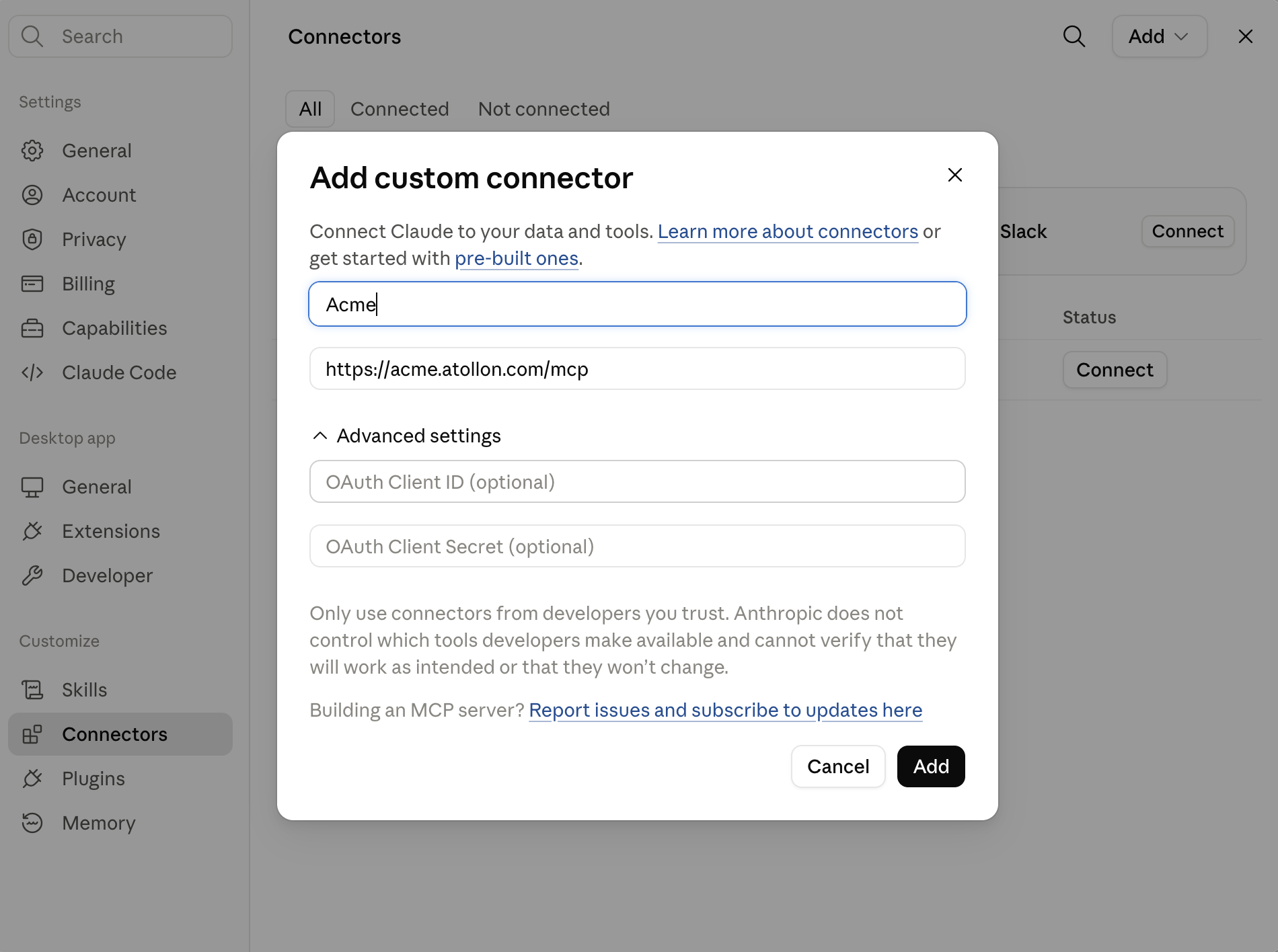The height and width of the screenshot is (952, 1278).
Task: Click the Extensions plug icon
Action: 32,531
